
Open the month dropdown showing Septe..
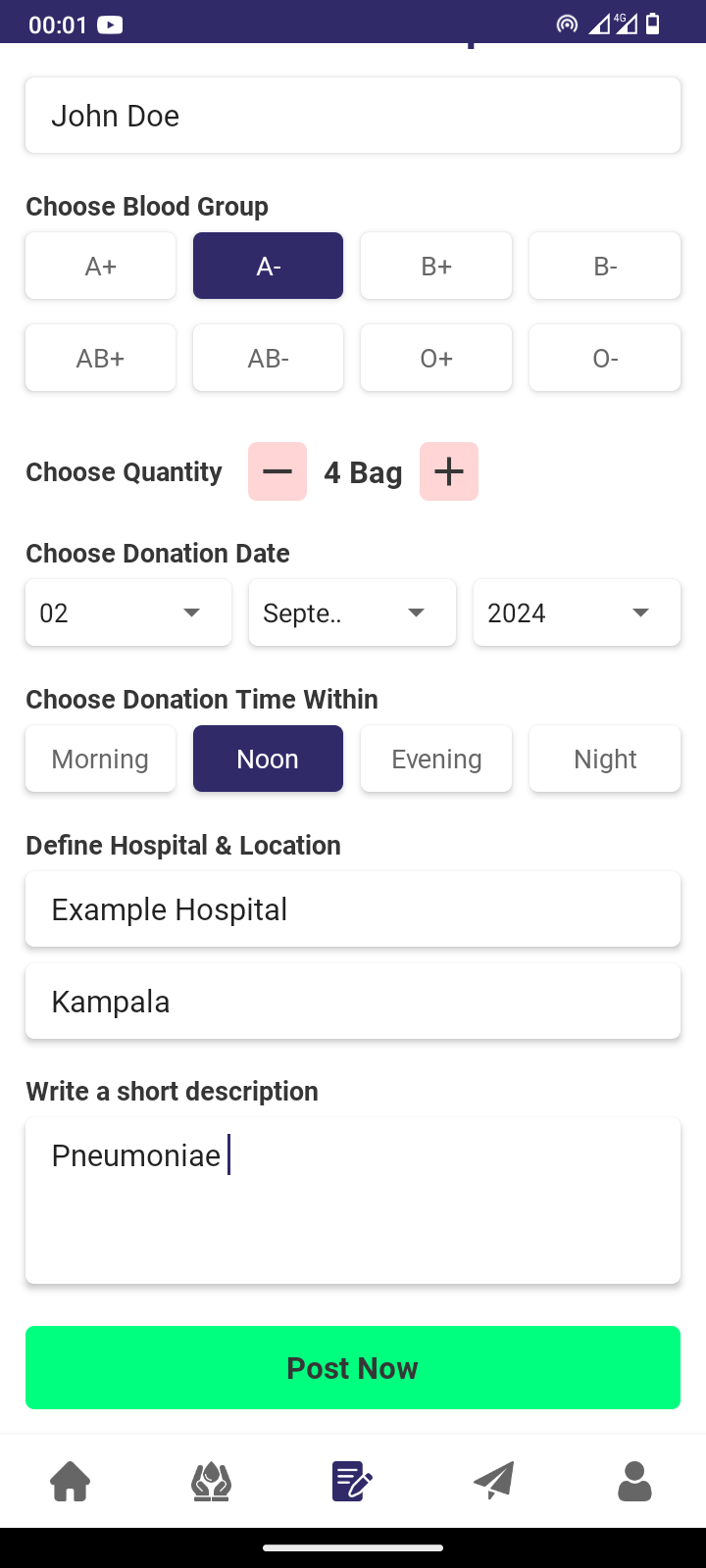352,612
